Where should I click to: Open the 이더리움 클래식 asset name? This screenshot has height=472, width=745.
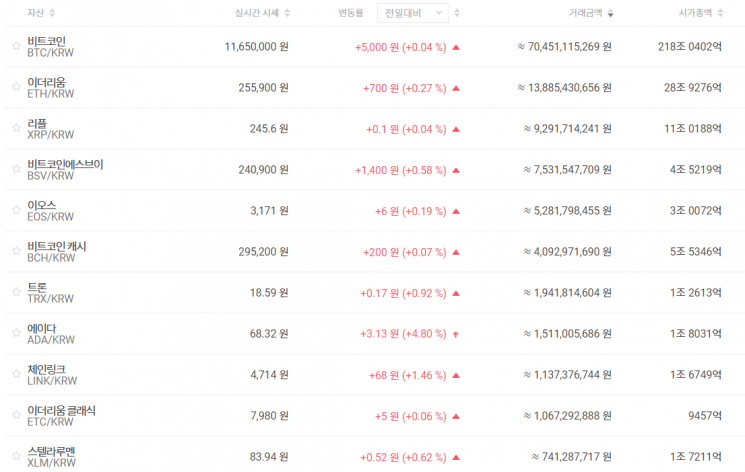coord(61,410)
